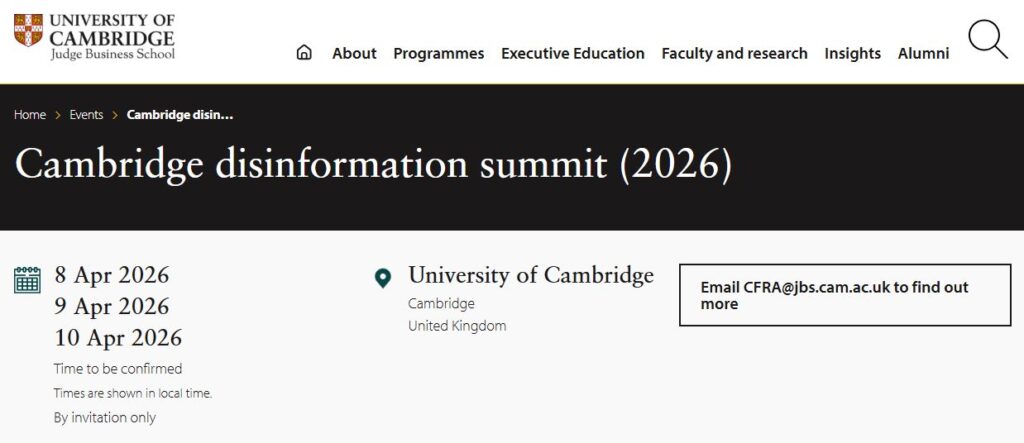Click the home icon in navigation
The width and height of the screenshot is (1024, 443).
304,53
